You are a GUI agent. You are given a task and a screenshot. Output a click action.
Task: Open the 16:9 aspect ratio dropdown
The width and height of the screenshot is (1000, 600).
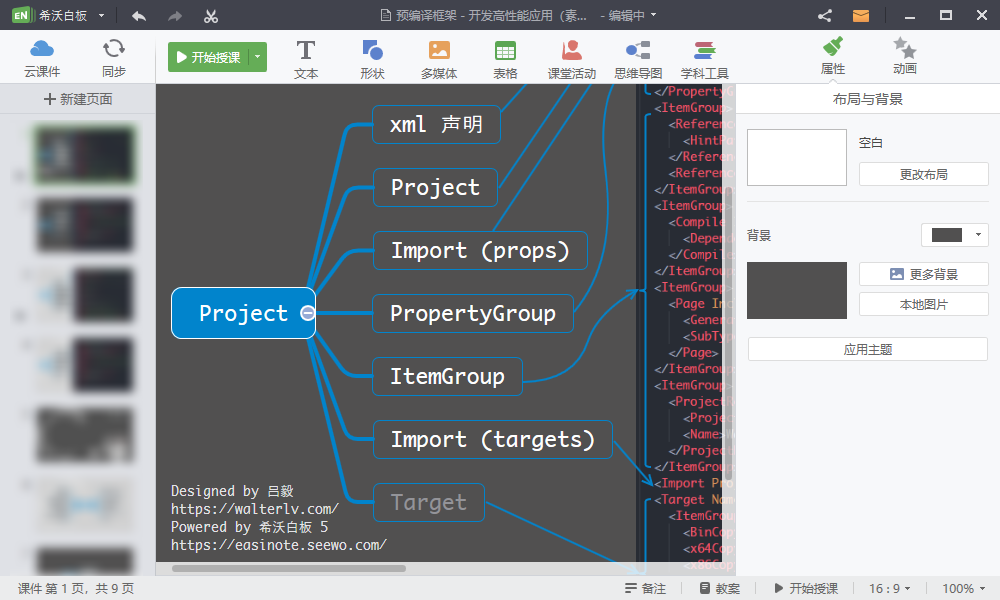pyautogui.click(x=889, y=589)
